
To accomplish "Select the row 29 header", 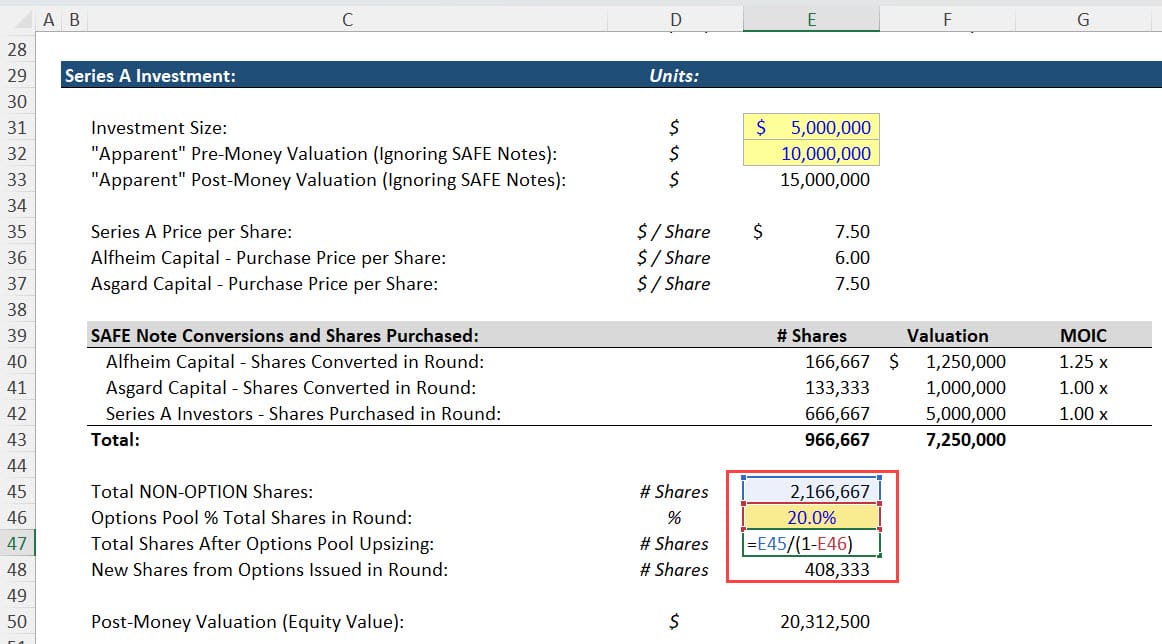I will tap(17, 75).
